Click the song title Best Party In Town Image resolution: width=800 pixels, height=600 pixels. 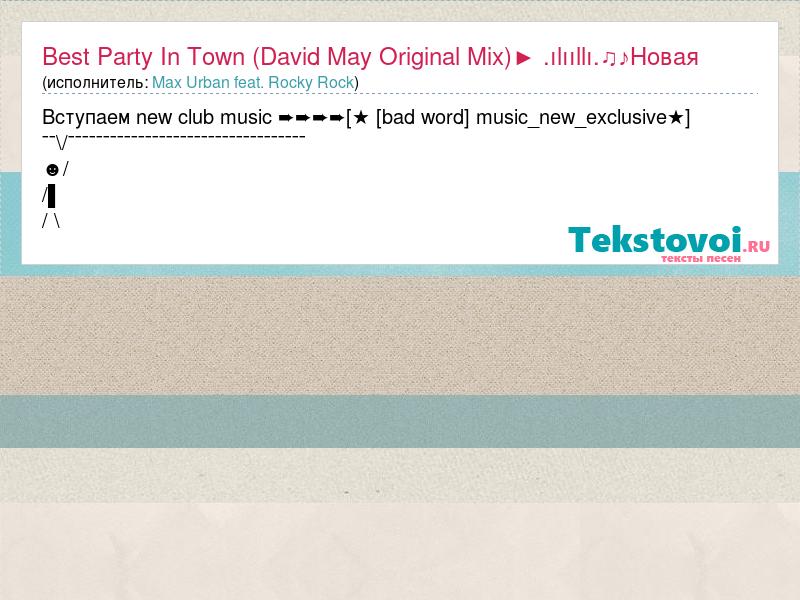pyautogui.click(x=144, y=57)
